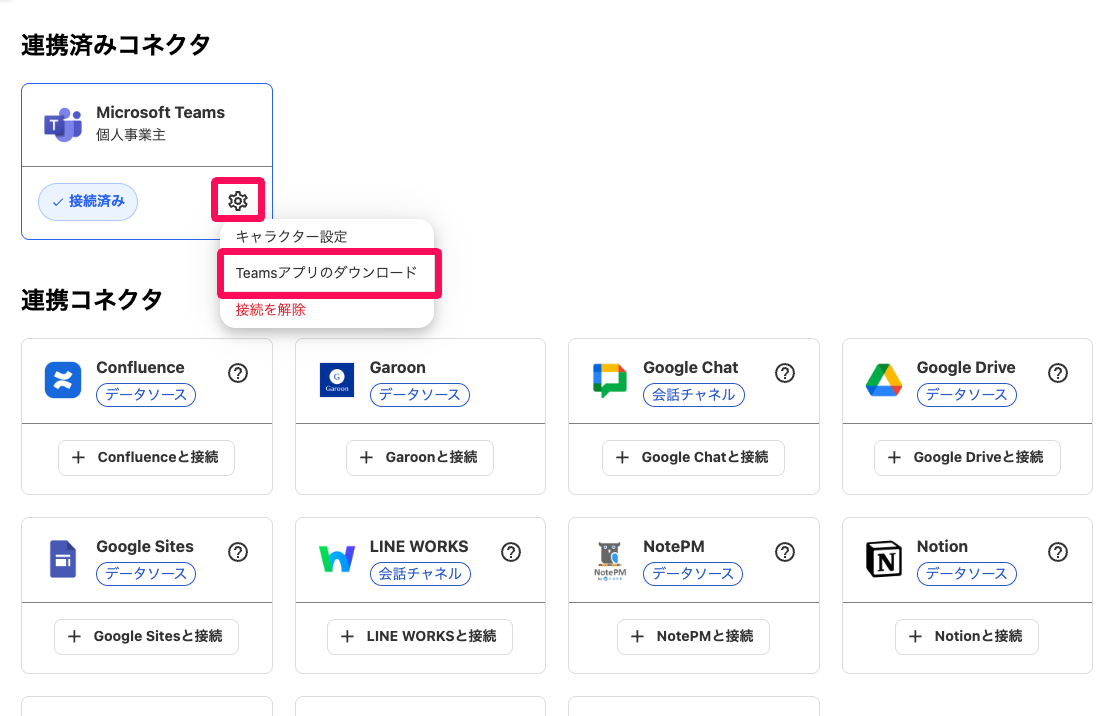Click the Notion logo icon
The height and width of the screenshot is (716, 1115).
pos(884,558)
